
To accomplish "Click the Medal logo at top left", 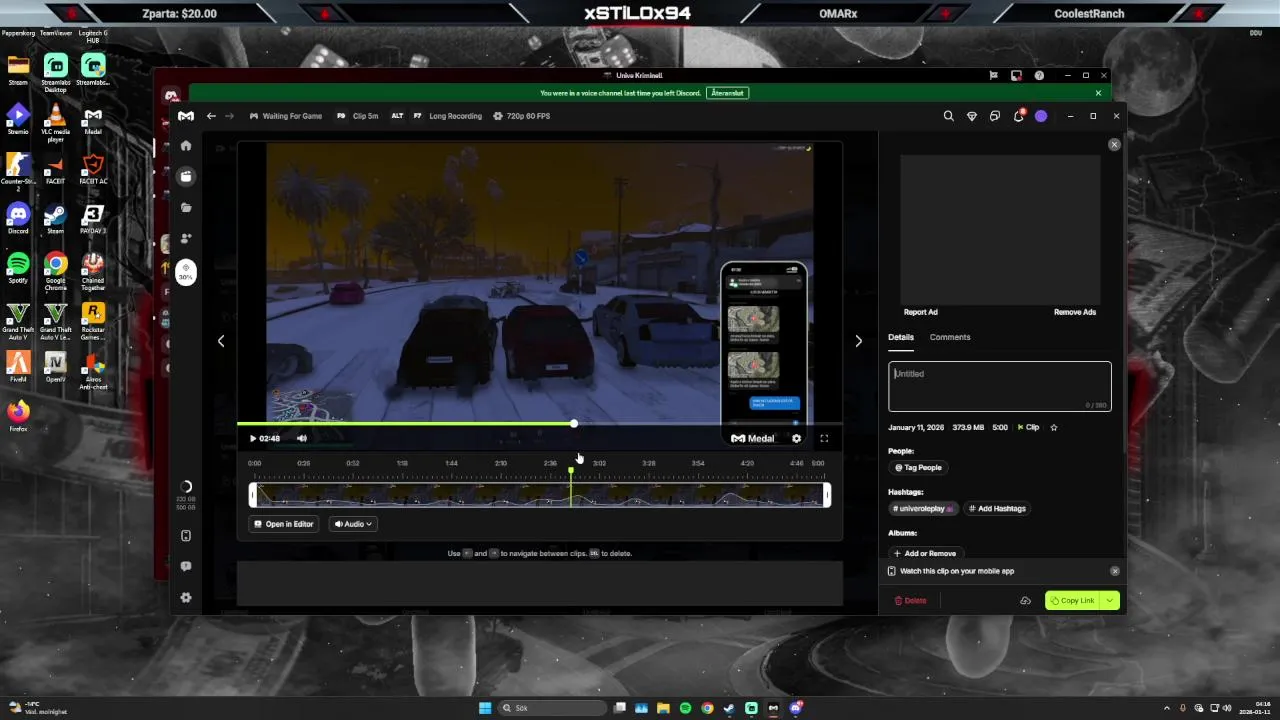I will [x=186, y=116].
